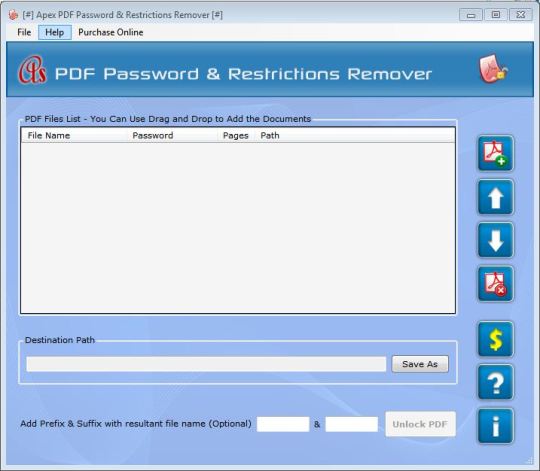Click the Path column header

tap(355, 136)
